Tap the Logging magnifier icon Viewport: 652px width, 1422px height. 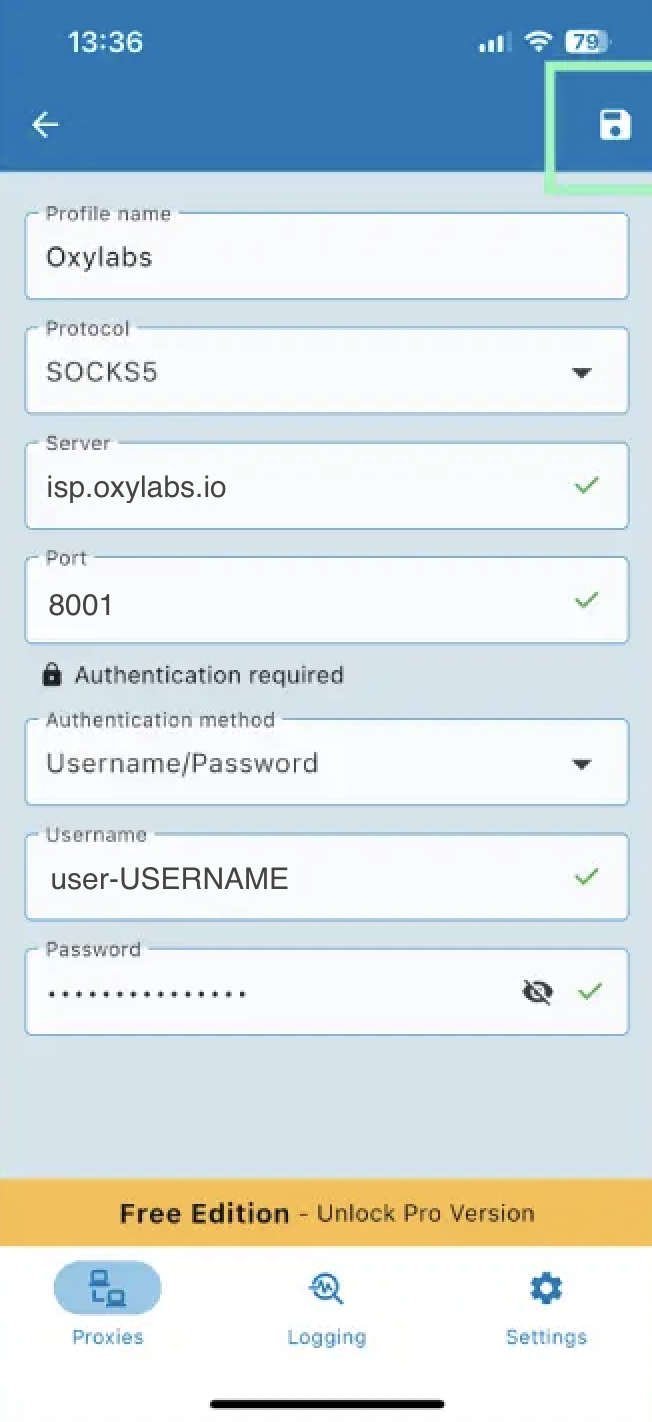point(326,1288)
